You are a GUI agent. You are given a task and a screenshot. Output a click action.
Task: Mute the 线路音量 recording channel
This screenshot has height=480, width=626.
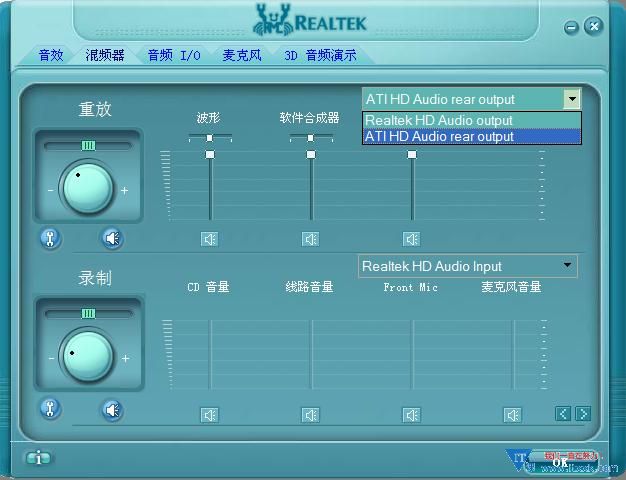(x=311, y=415)
